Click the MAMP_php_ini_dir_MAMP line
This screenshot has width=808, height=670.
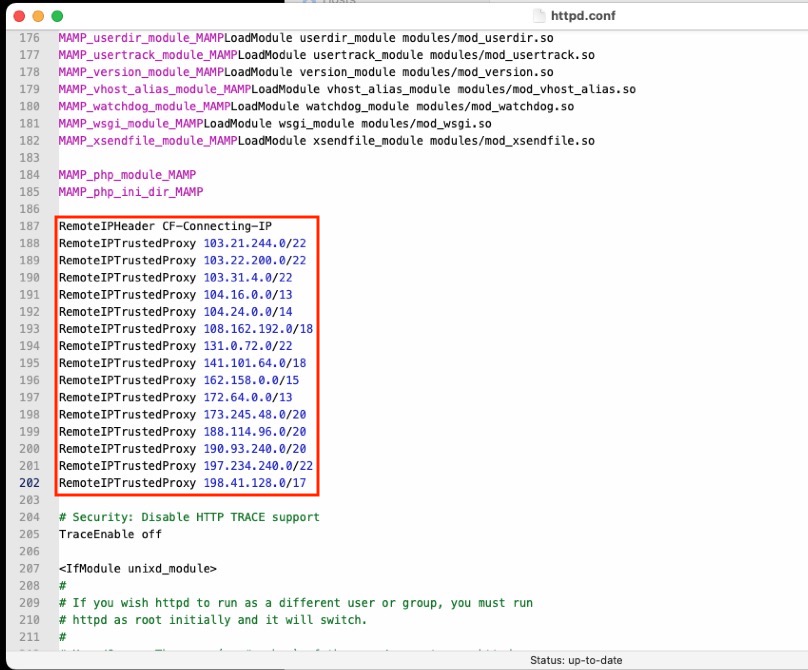pyautogui.click(x=130, y=192)
